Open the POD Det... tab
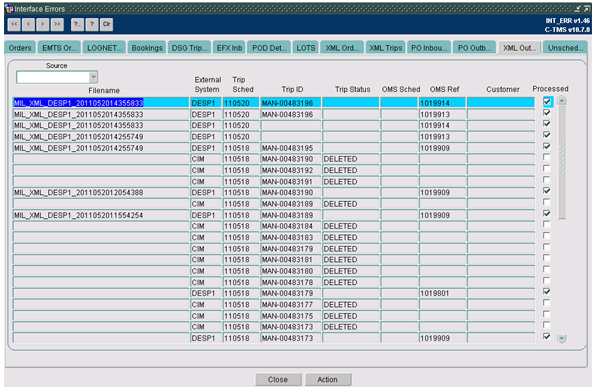This screenshot has height=387, width=592. [269, 48]
